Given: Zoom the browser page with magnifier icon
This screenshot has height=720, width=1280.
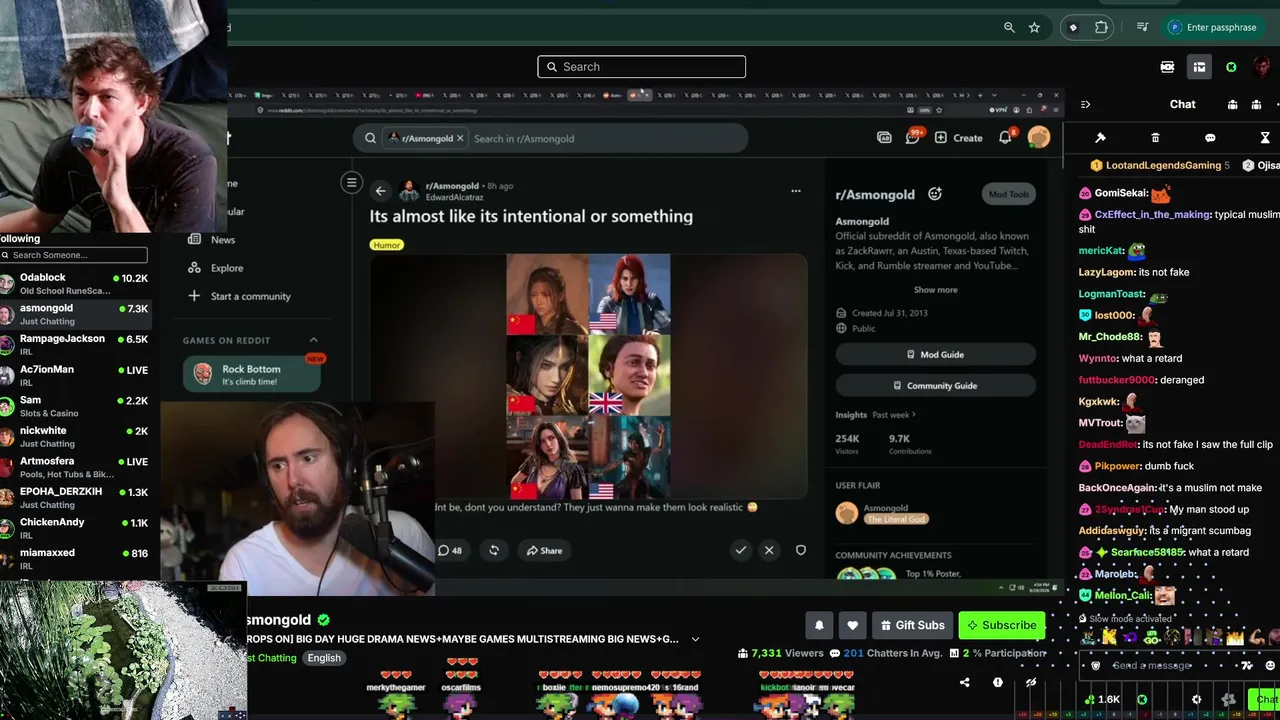Looking at the screenshot, I should (1009, 27).
